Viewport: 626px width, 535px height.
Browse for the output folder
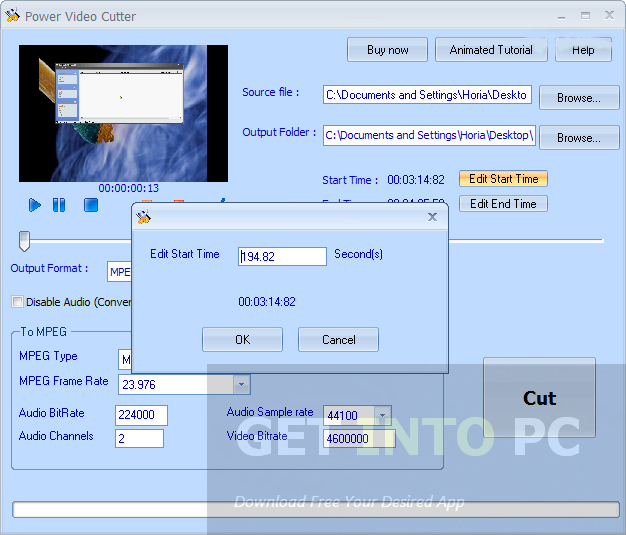click(x=579, y=138)
